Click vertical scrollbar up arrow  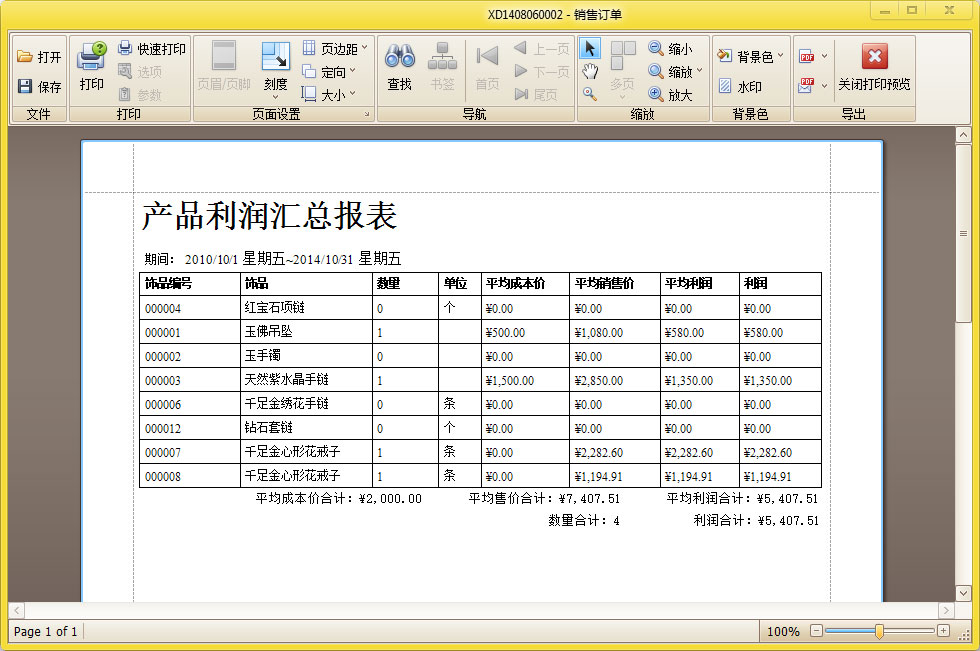click(963, 134)
